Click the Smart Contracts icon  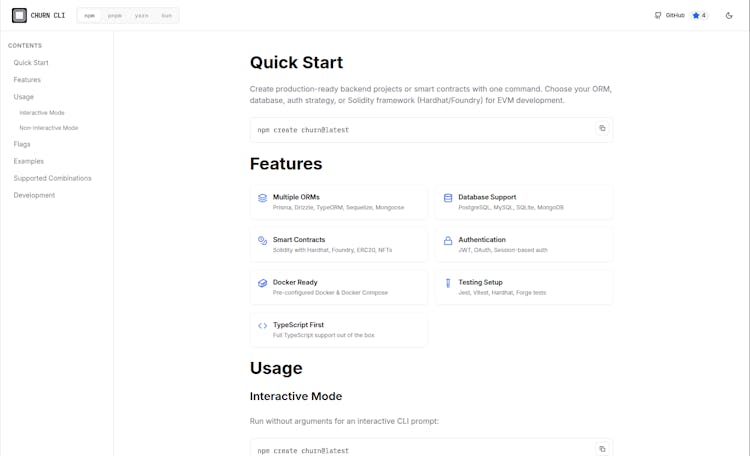coord(262,241)
